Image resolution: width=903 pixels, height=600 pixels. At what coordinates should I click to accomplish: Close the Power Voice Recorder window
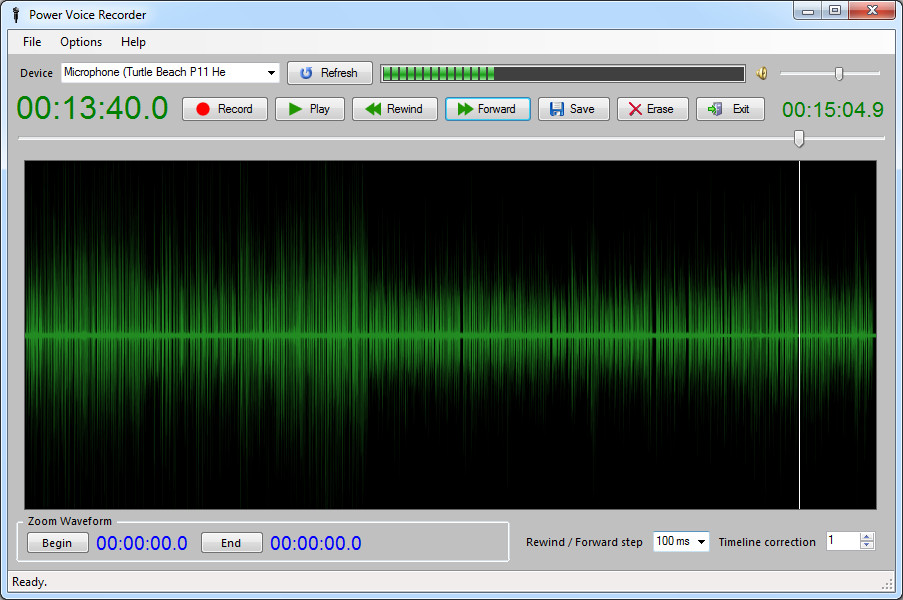click(872, 11)
